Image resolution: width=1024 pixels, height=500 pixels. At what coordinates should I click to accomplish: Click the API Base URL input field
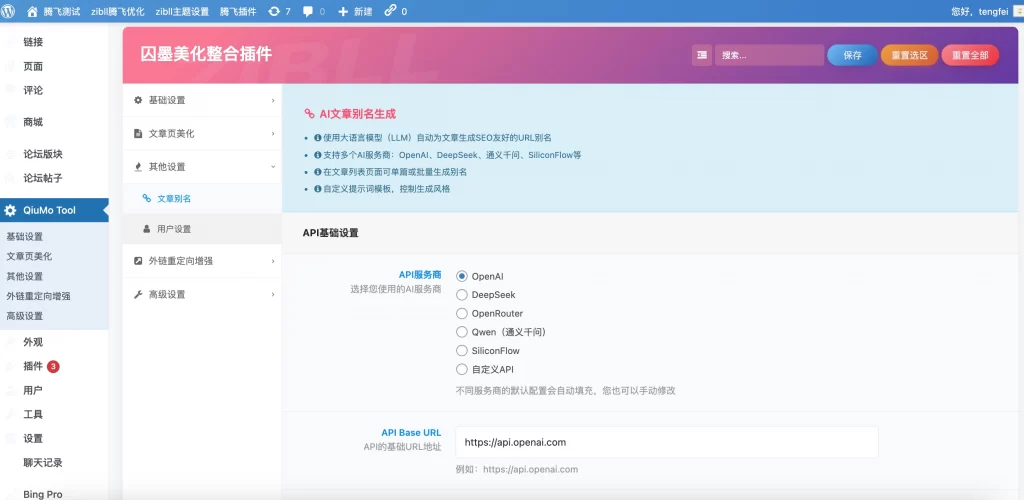click(x=667, y=442)
